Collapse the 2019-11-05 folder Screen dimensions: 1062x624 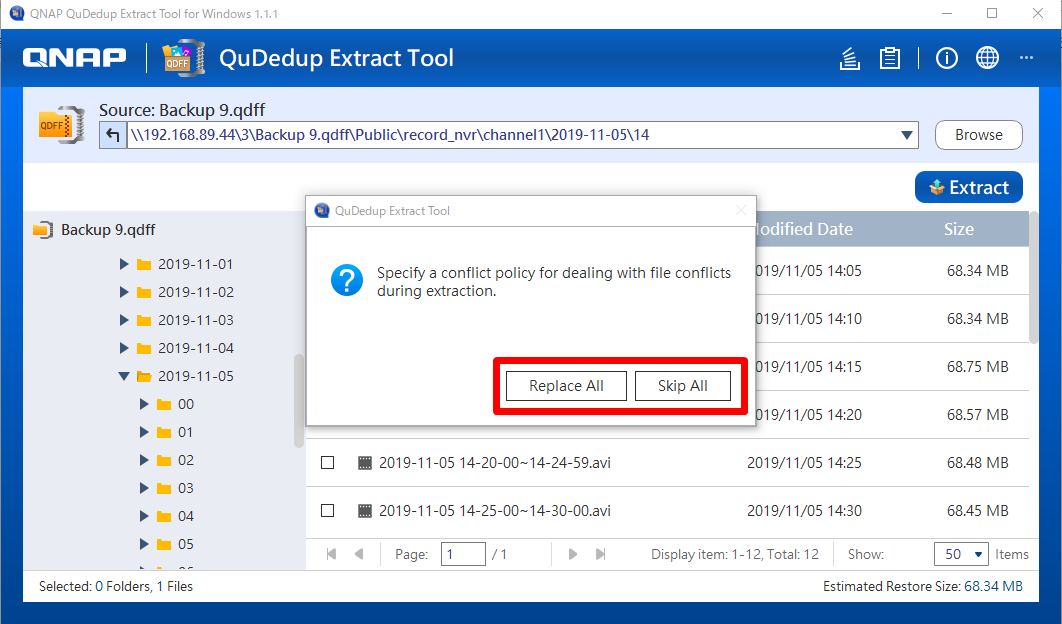click(x=124, y=376)
